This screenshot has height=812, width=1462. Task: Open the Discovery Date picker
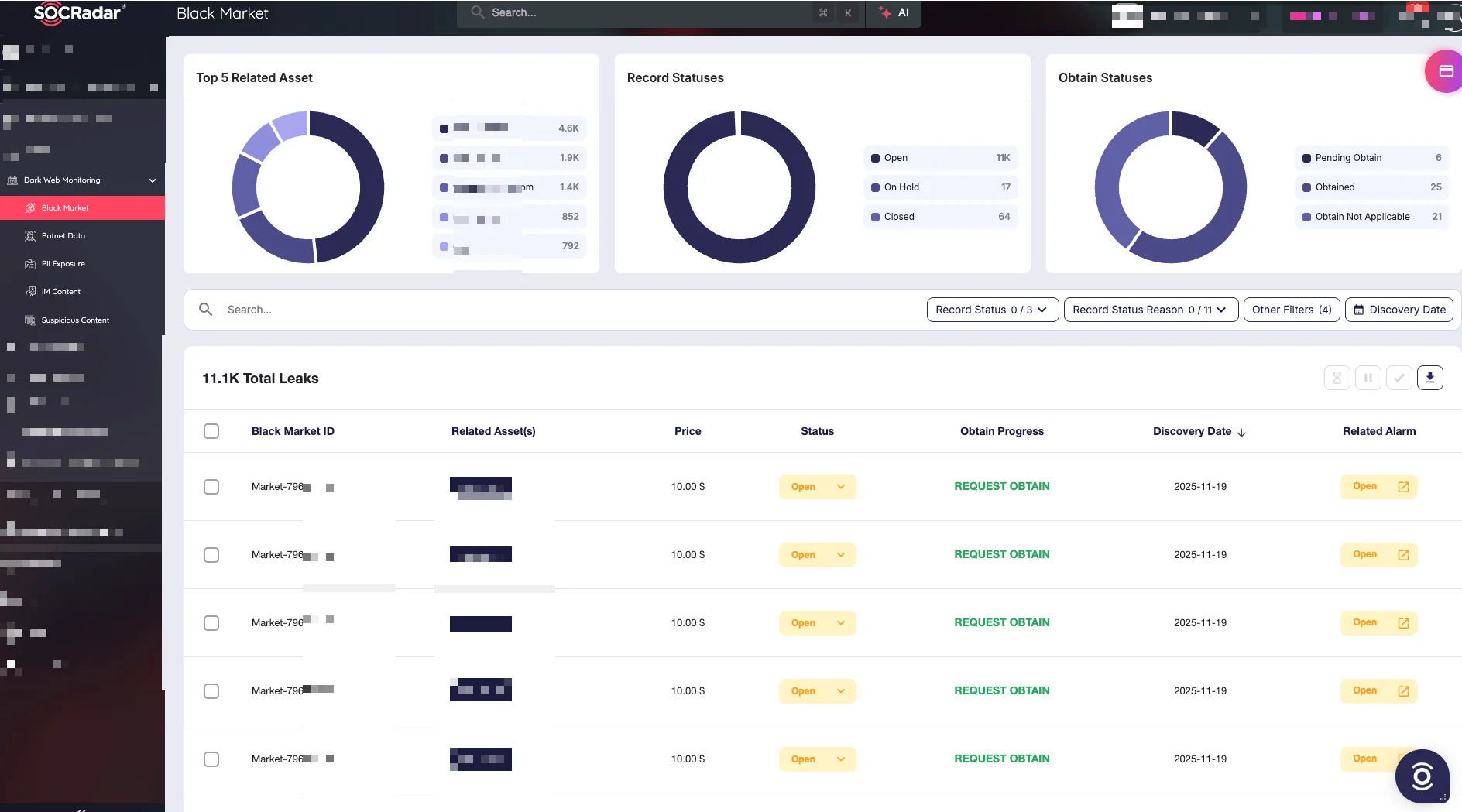pos(1399,310)
